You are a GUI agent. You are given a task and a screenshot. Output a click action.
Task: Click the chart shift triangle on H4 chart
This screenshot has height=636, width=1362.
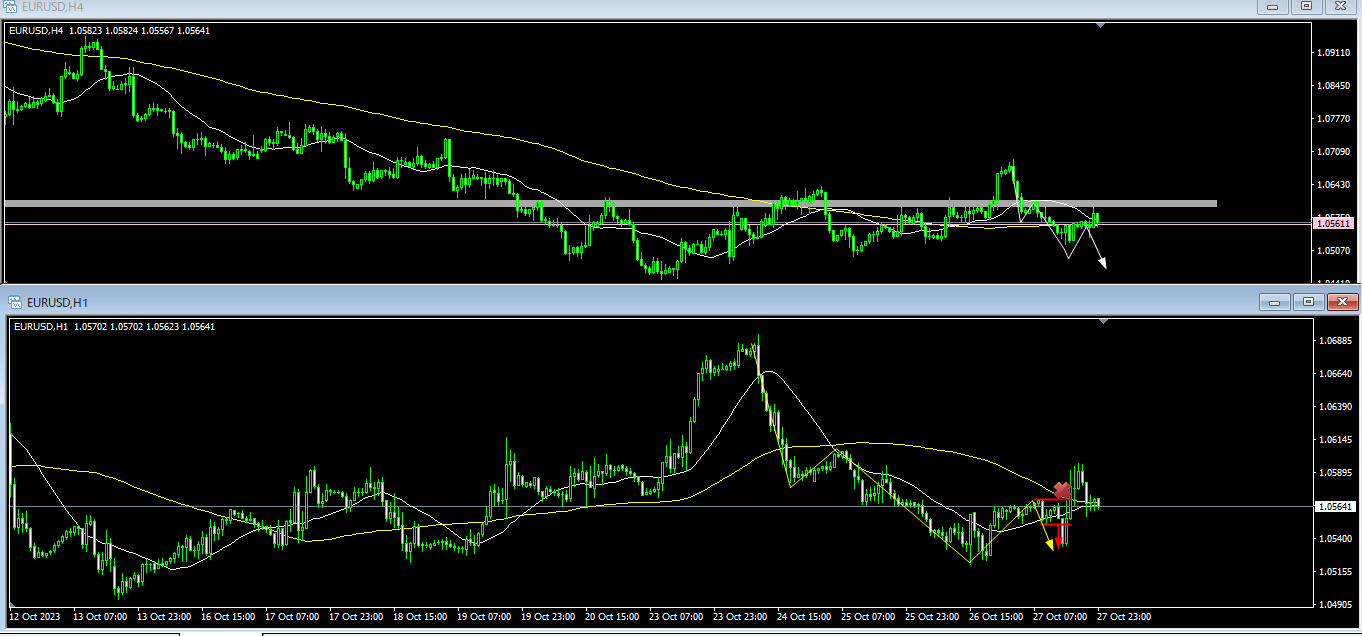[1100, 26]
